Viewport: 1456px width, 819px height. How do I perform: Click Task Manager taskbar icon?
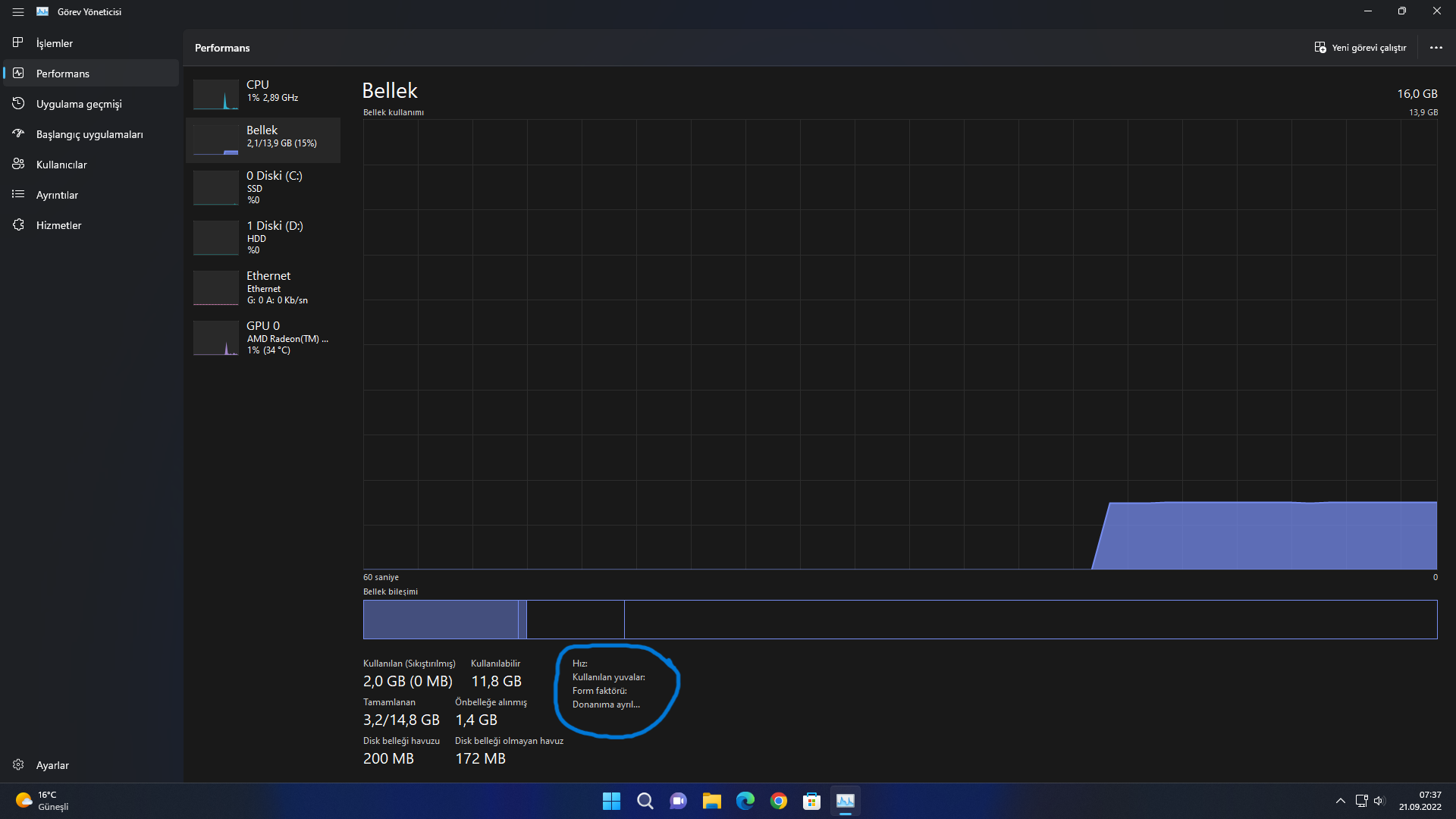[x=845, y=801]
